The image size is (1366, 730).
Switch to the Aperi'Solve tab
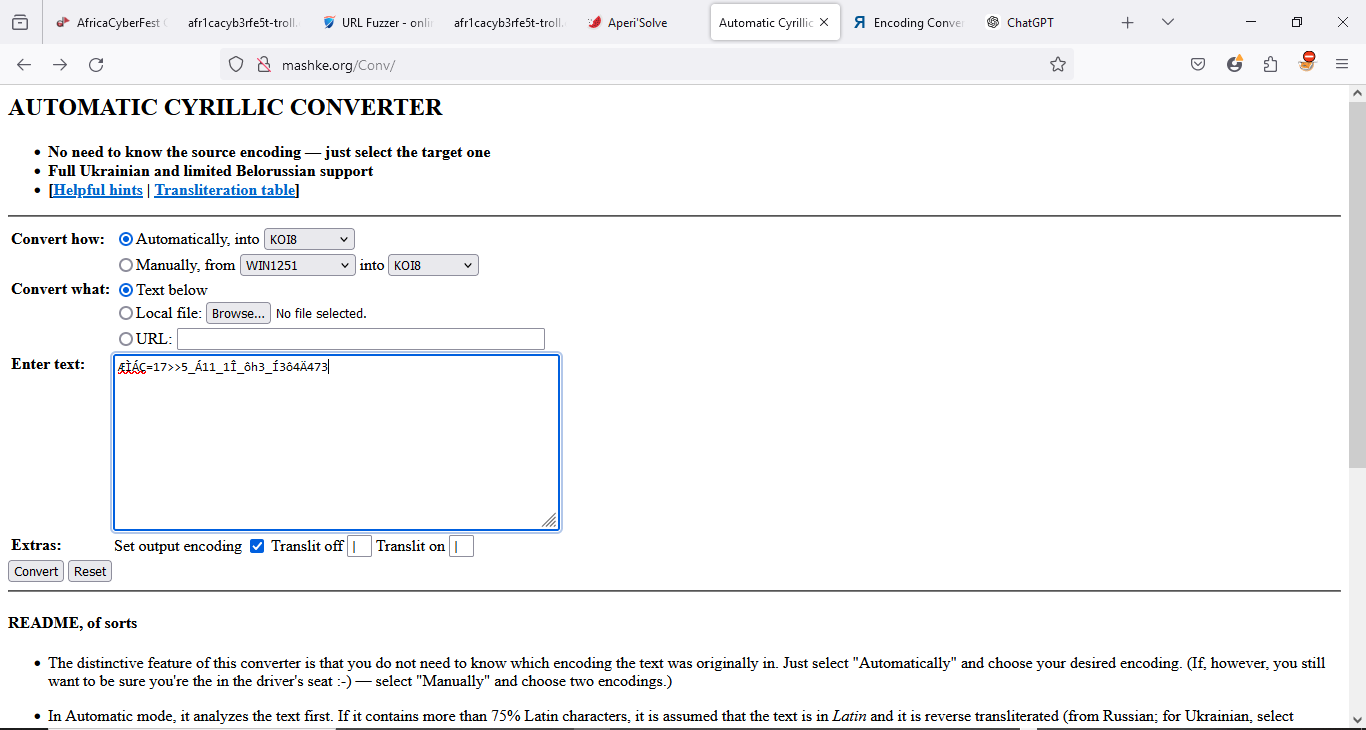pos(637,22)
